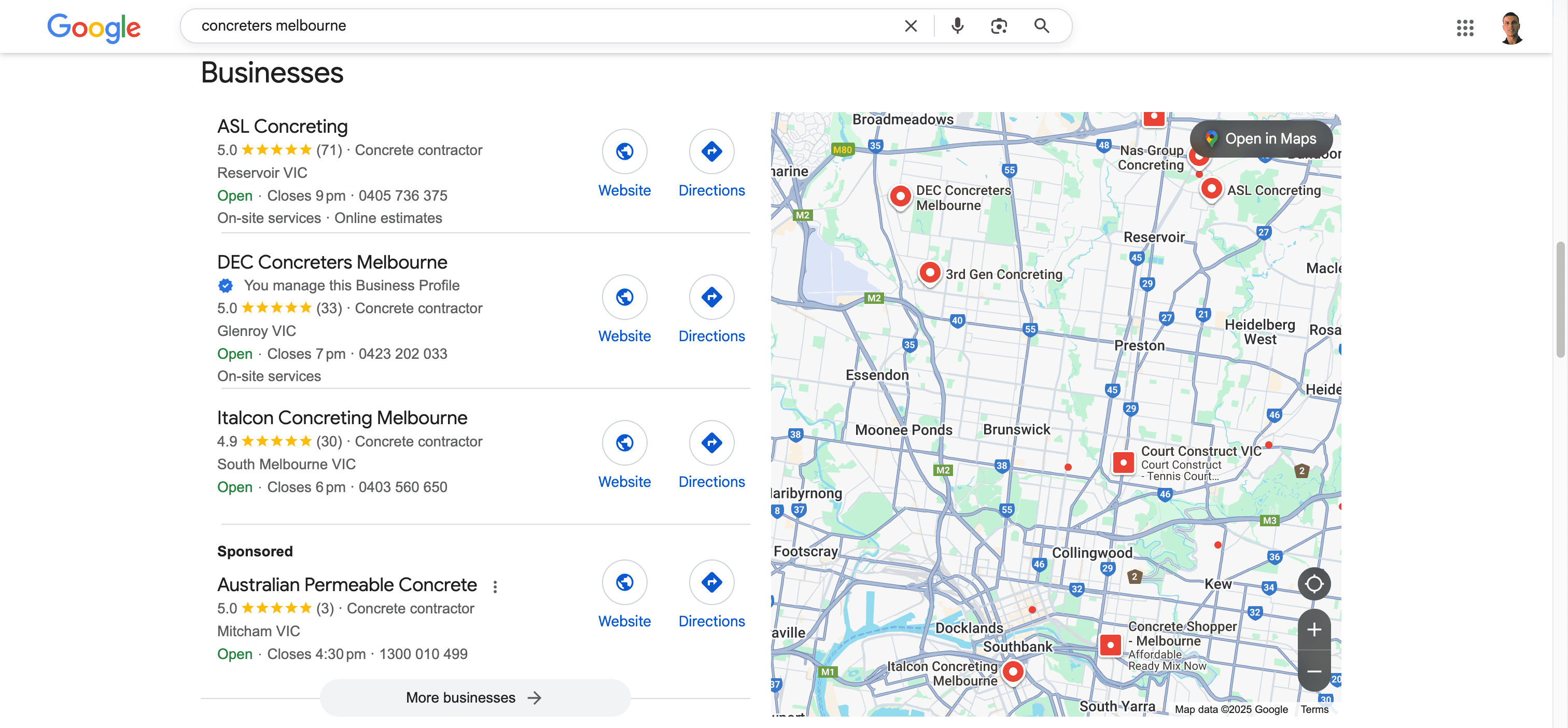Open the Google apps grid
The width and height of the screenshot is (1568, 728).
point(1464,27)
